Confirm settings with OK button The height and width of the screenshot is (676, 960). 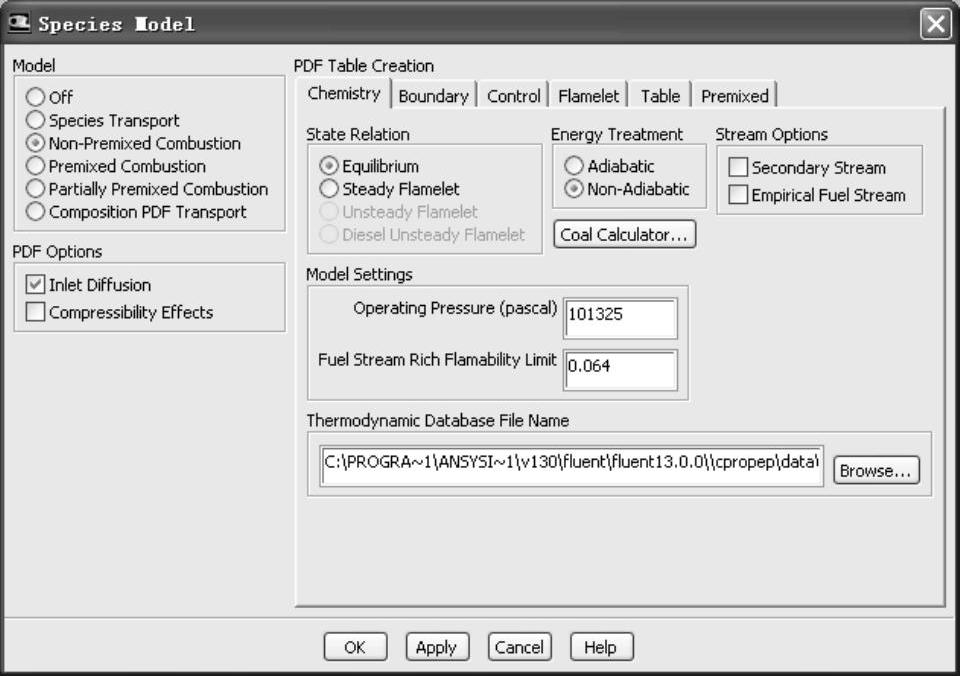[x=355, y=647]
